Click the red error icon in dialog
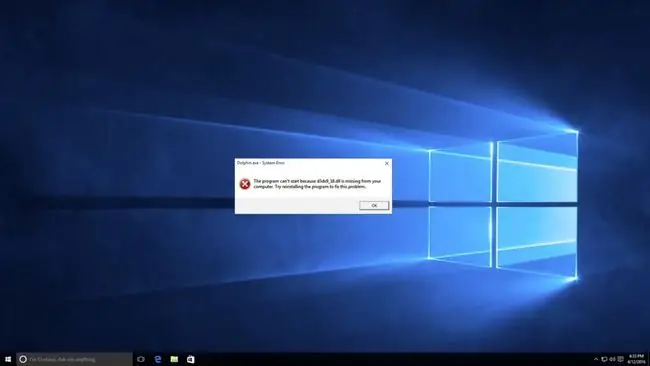 [245, 184]
